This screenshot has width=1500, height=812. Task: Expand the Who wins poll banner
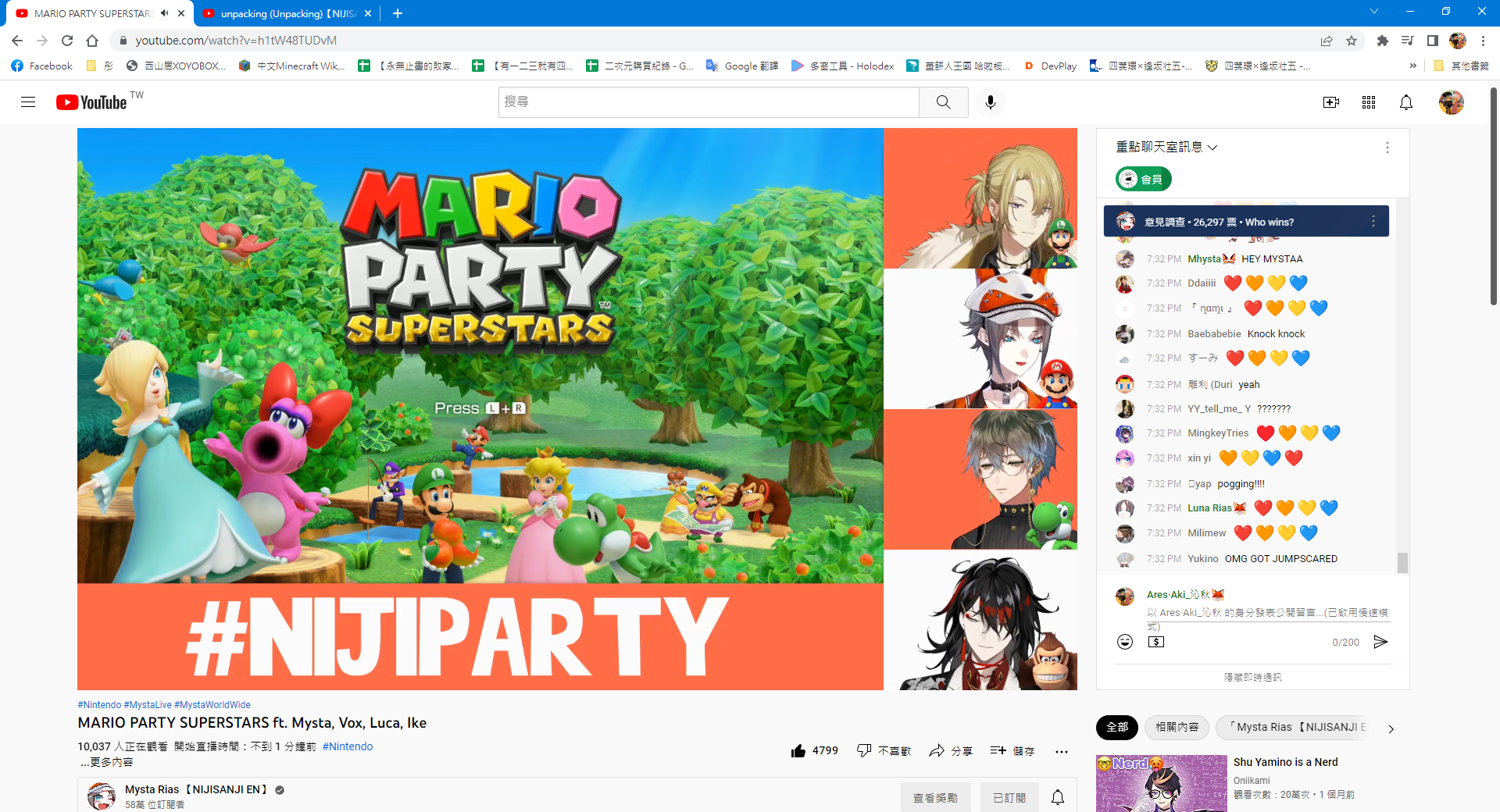pyautogui.click(x=1246, y=222)
